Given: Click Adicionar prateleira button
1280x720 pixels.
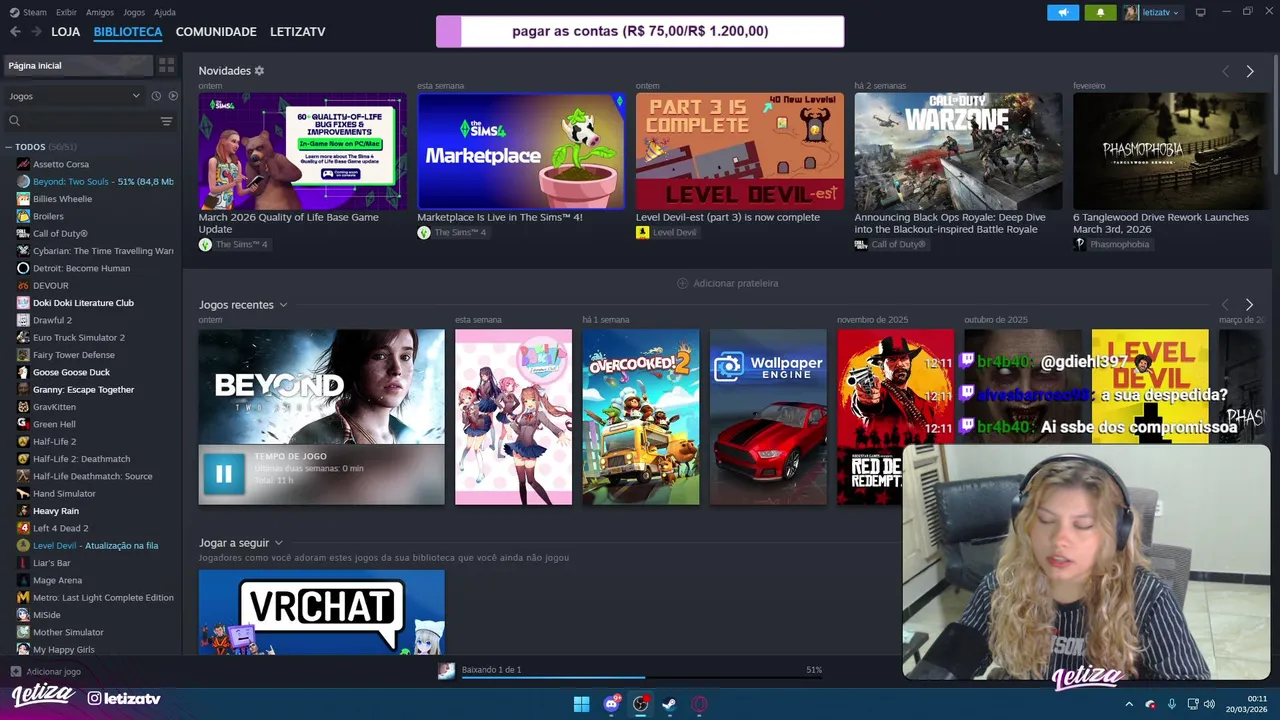Looking at the screenshot, I should [x=727, y=283].
